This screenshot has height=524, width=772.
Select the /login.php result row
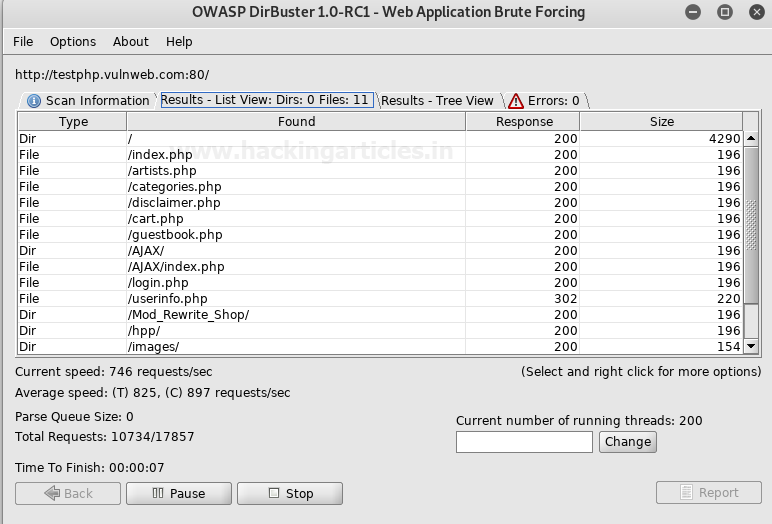coord(380,283)
